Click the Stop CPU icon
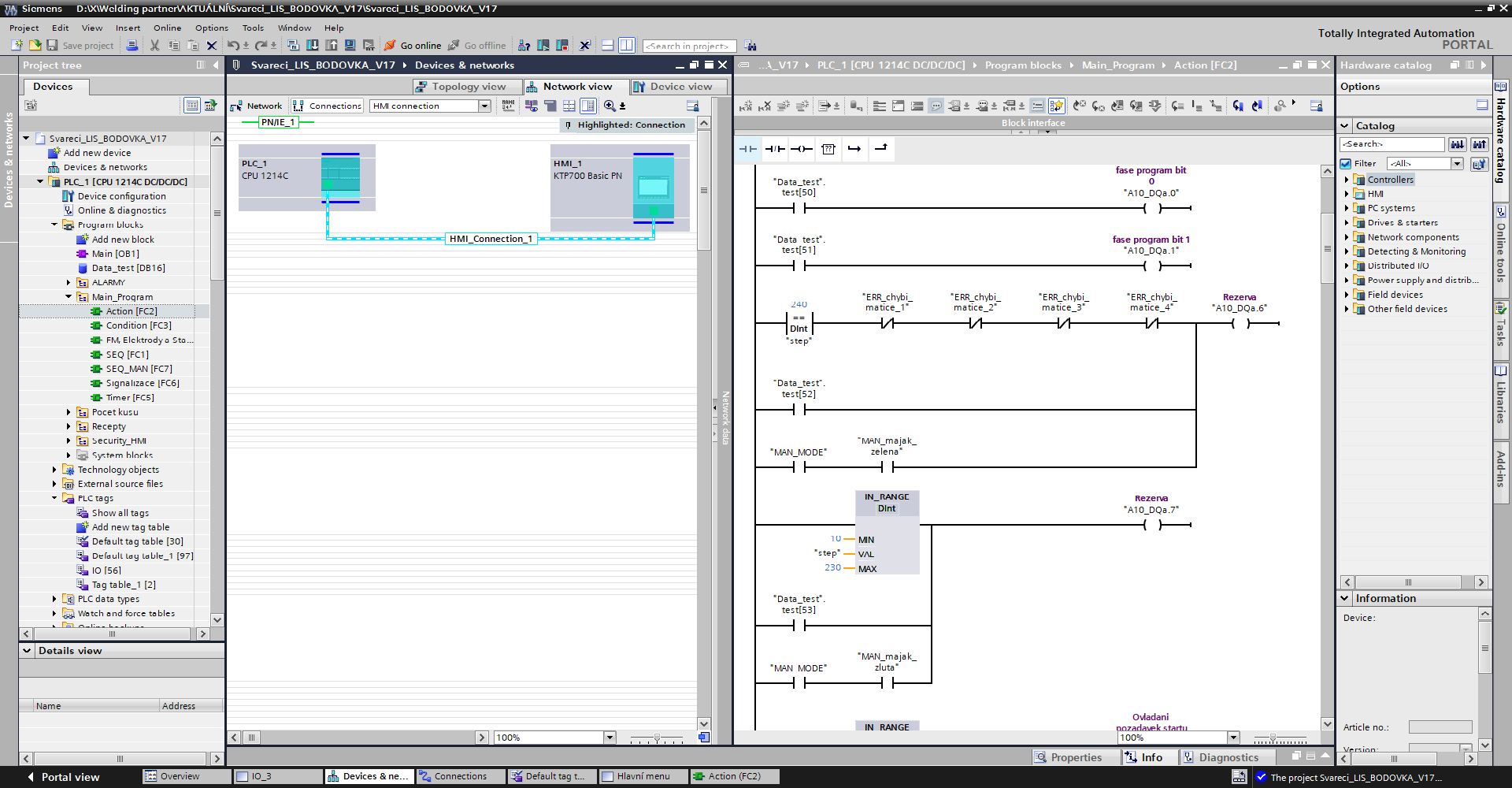The width and height of the screenshot is (1512, 788). point(562,46)
